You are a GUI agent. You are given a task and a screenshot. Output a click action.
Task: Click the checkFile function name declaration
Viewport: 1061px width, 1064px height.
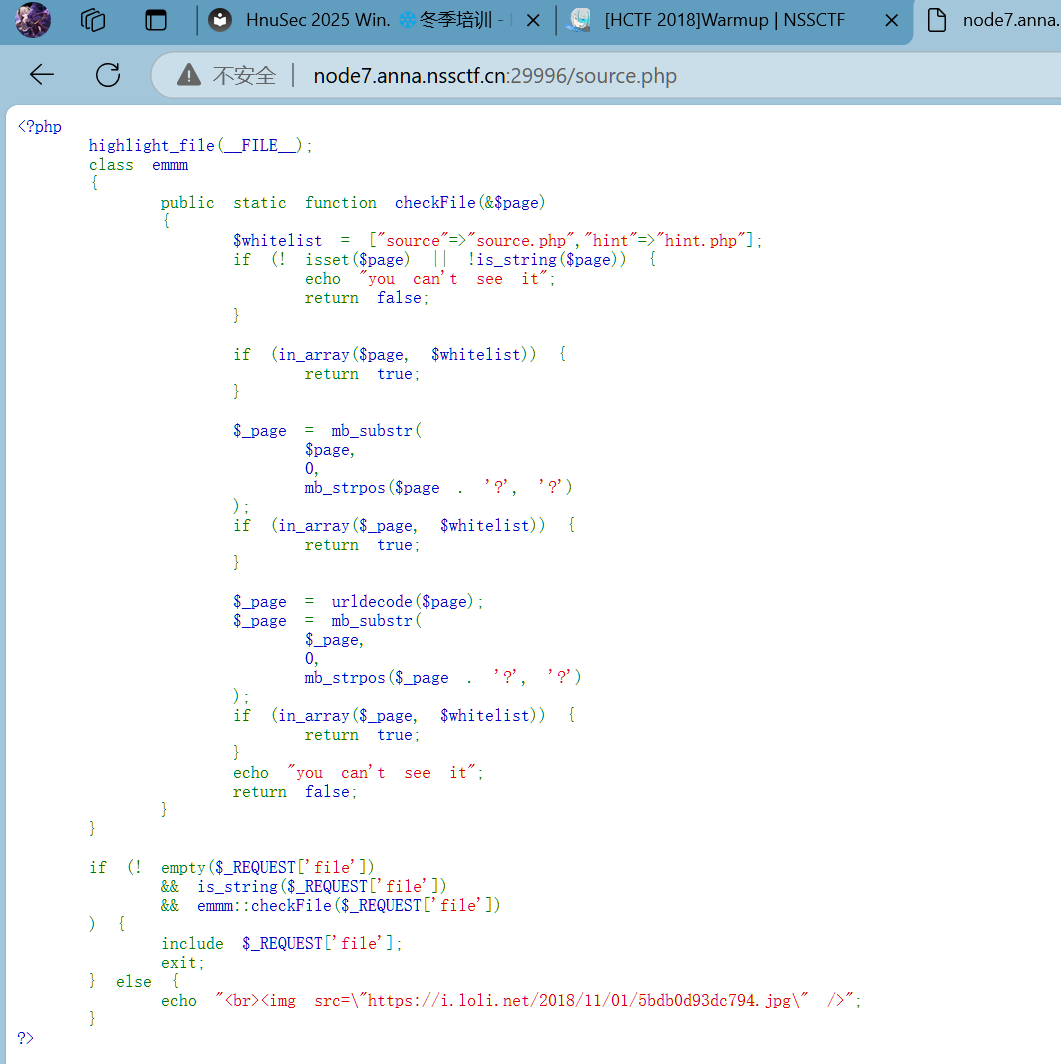435,202
